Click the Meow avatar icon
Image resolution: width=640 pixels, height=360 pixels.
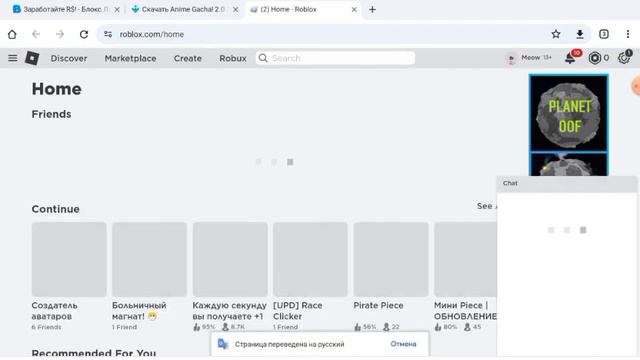(511, 59)
